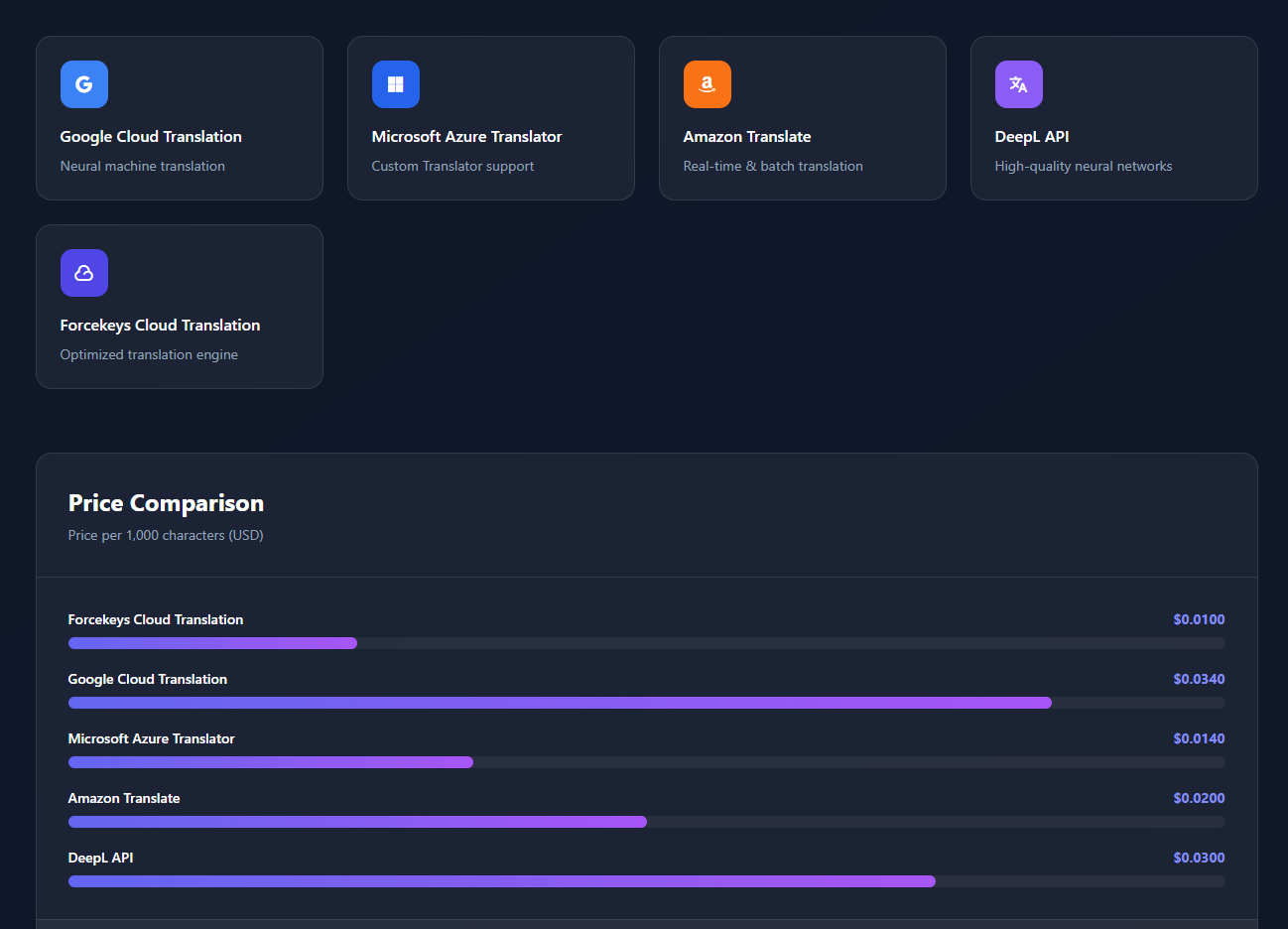
Task: Open the Microsoft Azure Translator card title
Action: [466, 137]
